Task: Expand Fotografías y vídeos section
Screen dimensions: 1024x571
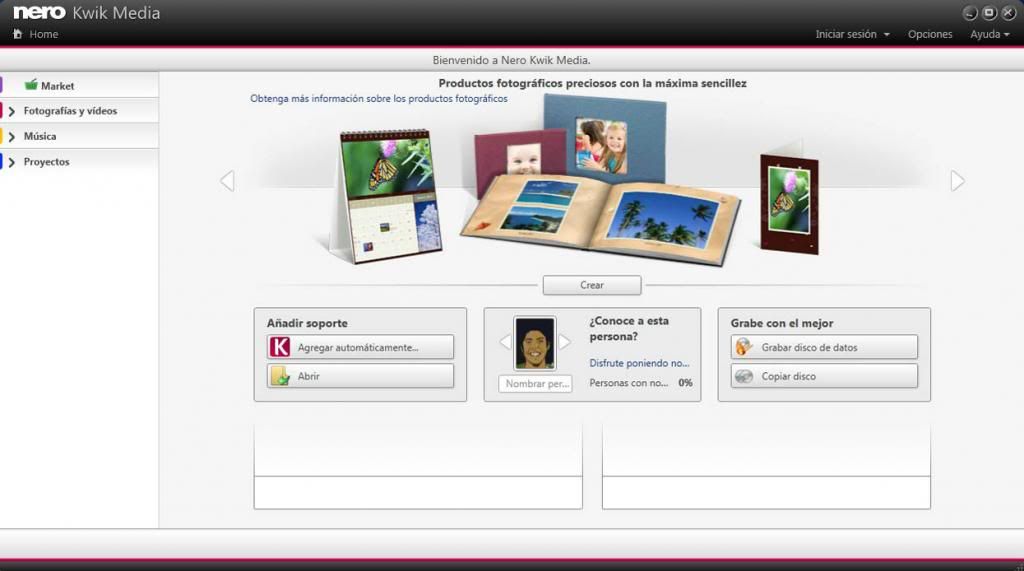Action: pos(11,111)
